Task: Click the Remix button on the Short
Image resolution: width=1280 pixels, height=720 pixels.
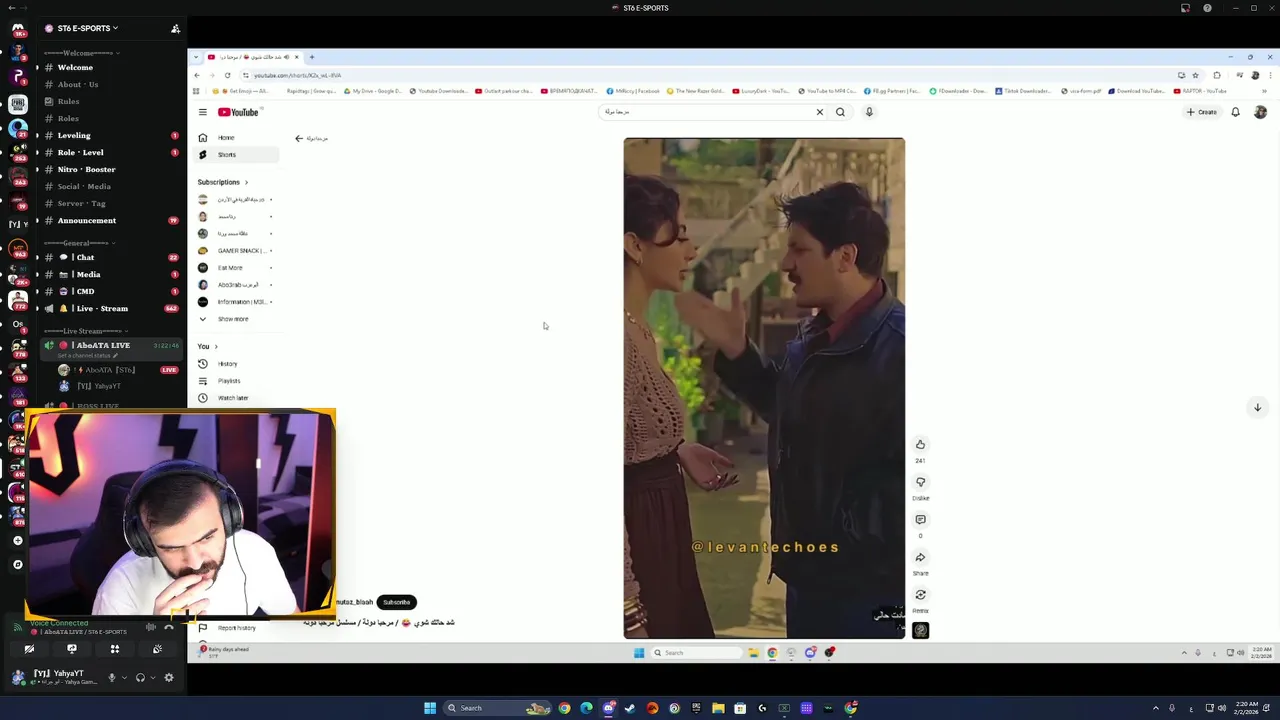Action: coord(921,595)
